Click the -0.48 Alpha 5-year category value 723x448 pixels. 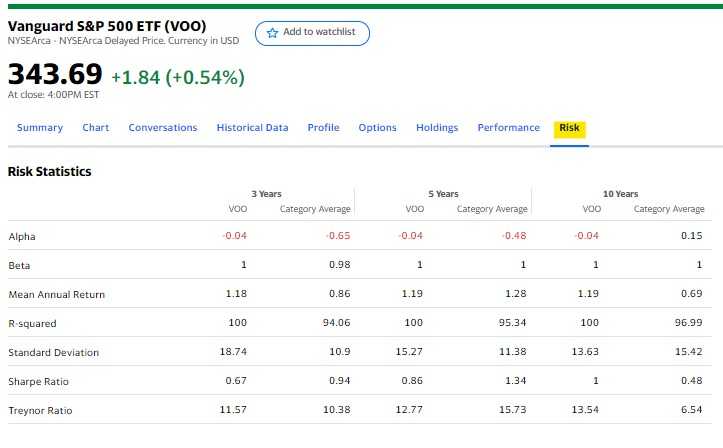[x=514, y=236]
